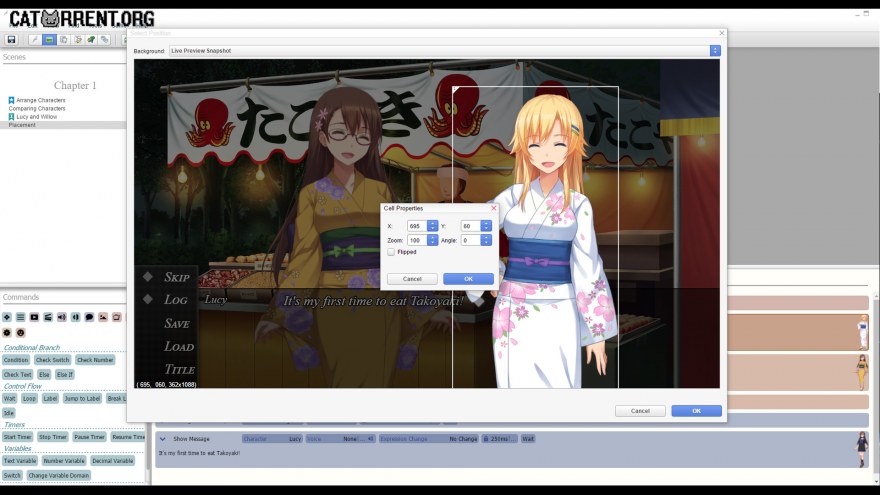The width and height of the screenshot is (880, 495).
Task: Close the Cell Properties dialog
Action: click(x=494, y=208)
